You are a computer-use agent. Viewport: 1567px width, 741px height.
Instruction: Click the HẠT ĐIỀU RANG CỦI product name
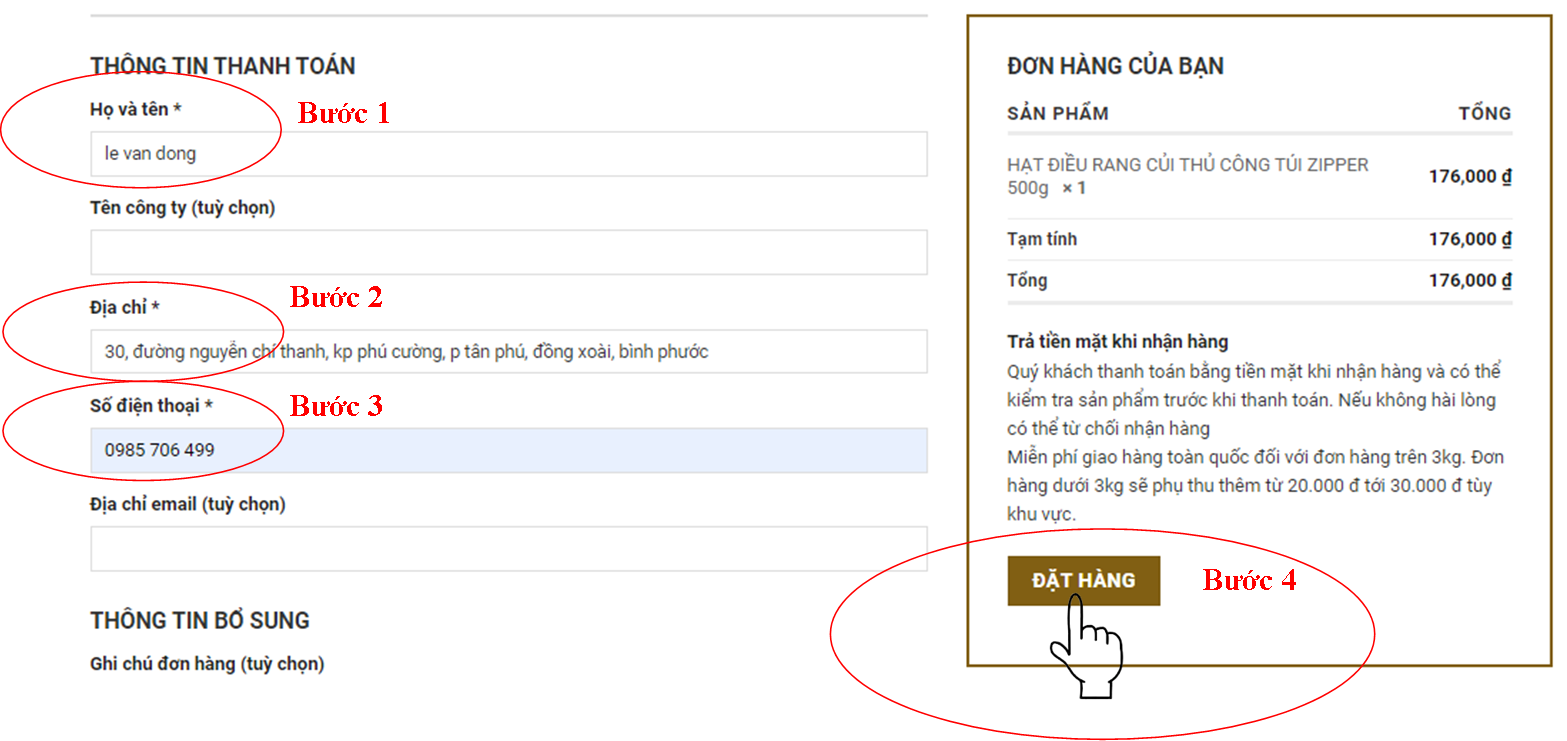click(1187, 165)
